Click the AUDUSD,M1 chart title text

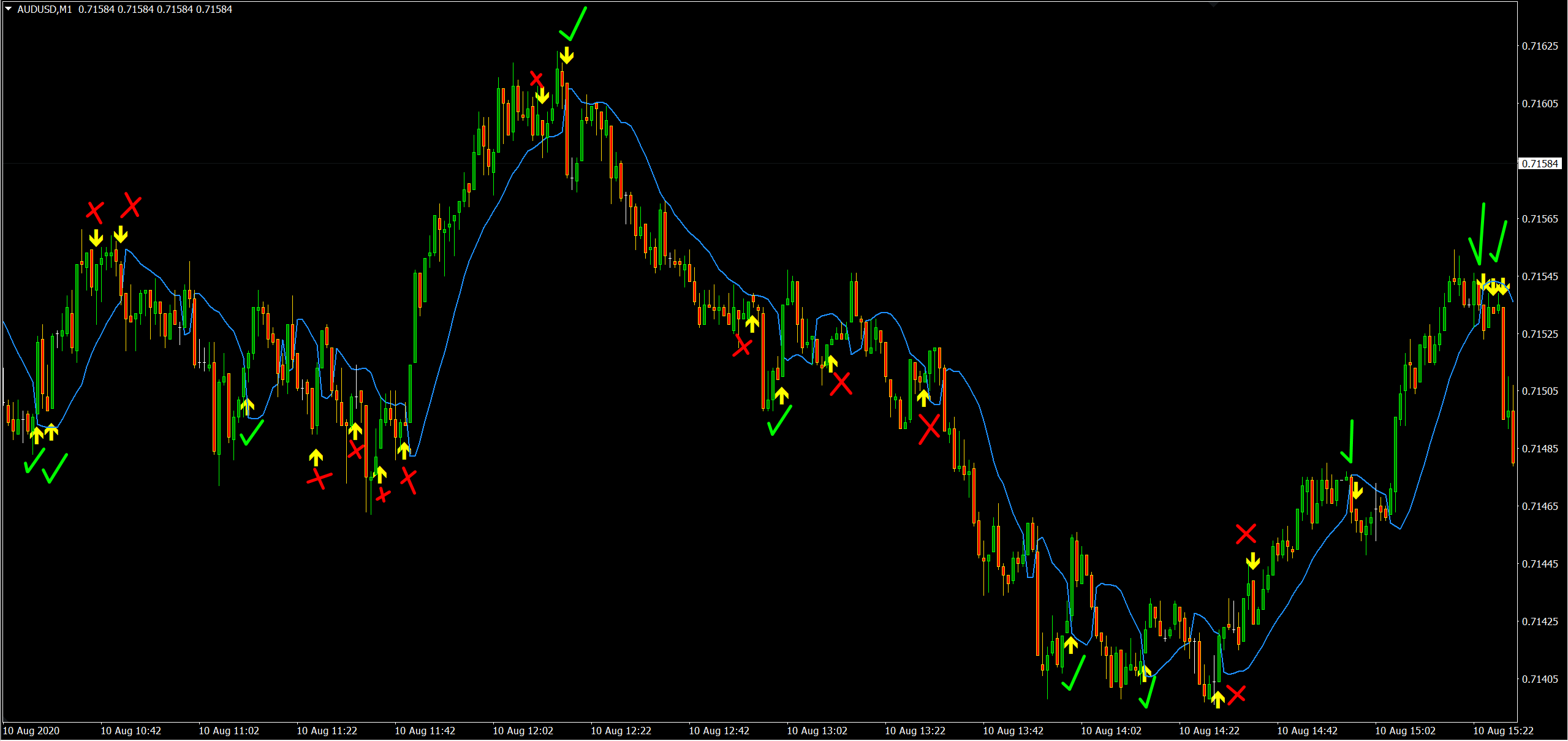[44, 9]
